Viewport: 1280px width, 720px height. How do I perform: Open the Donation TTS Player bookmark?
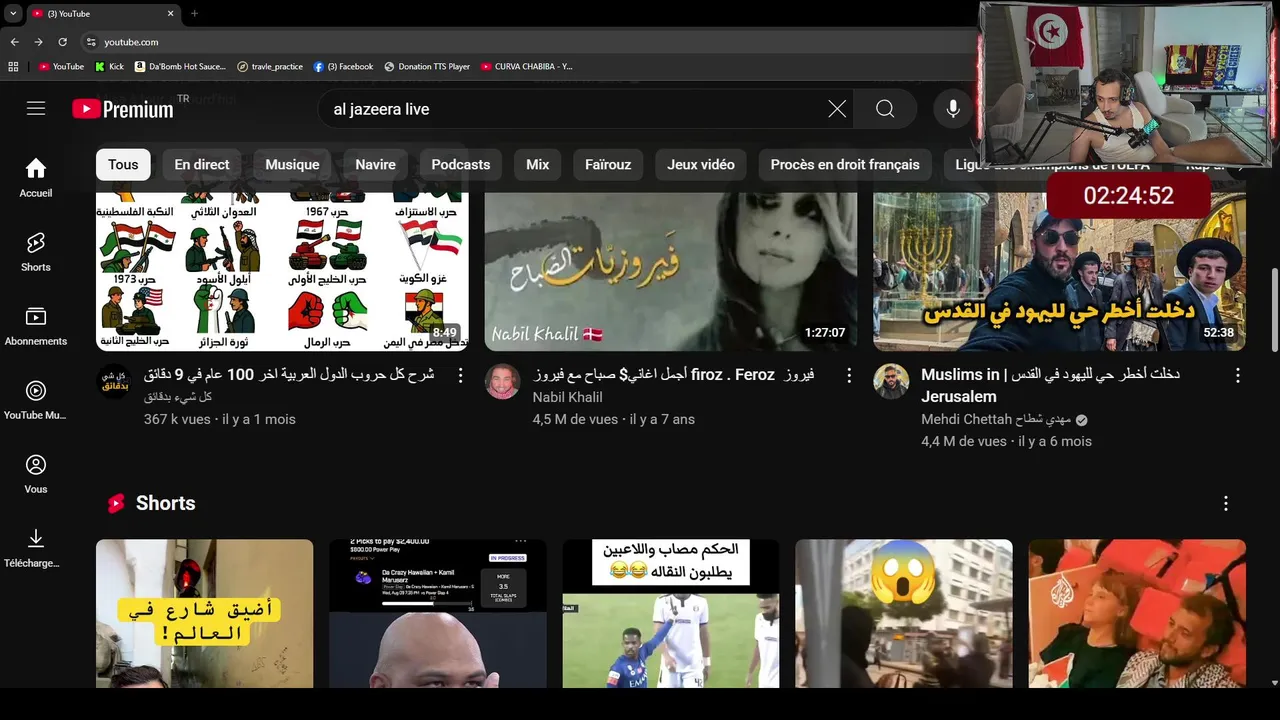click(427, 67)
